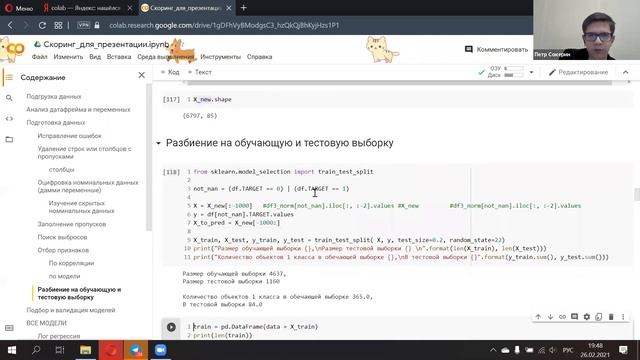Copy link to cell icon
The width and height of the screenshot is (640, 360).
(x=562, y=317)
